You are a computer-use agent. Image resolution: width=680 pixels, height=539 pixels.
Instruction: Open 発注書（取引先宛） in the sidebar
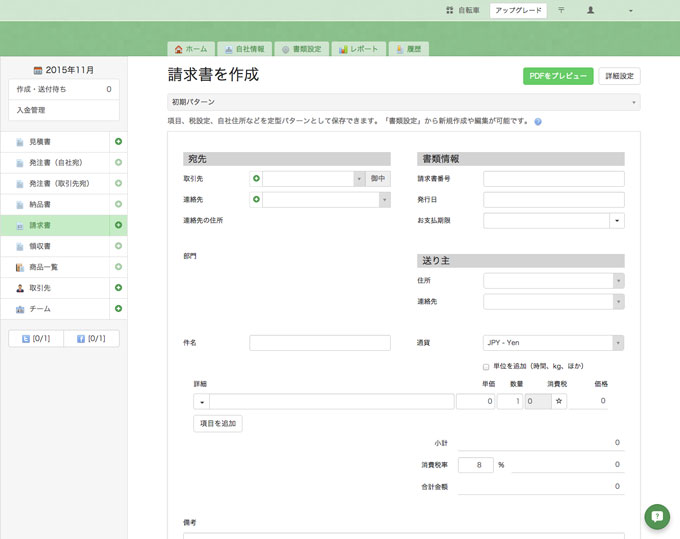pos(55,183)
